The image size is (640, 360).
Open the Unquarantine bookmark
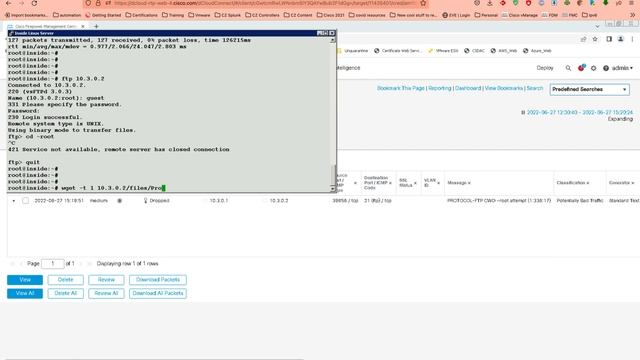(353, 51)
